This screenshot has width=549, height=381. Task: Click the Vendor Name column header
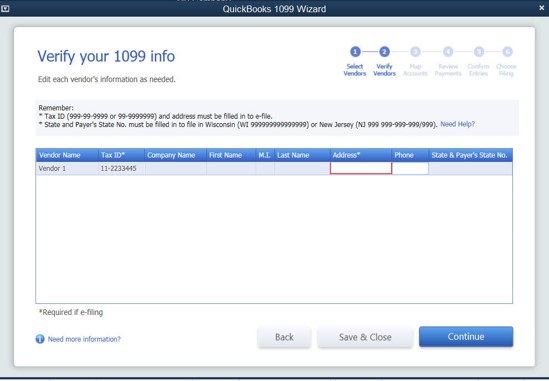point(67,155)
